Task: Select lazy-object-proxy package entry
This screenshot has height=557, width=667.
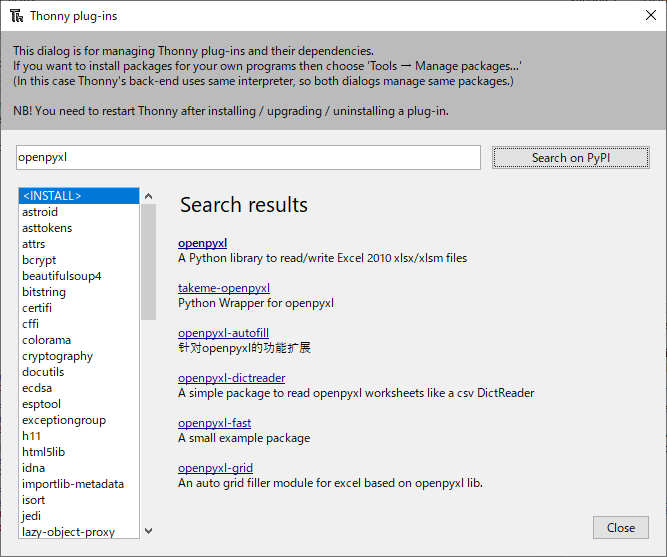Action: pyautogui.click(x=68, y=532)
